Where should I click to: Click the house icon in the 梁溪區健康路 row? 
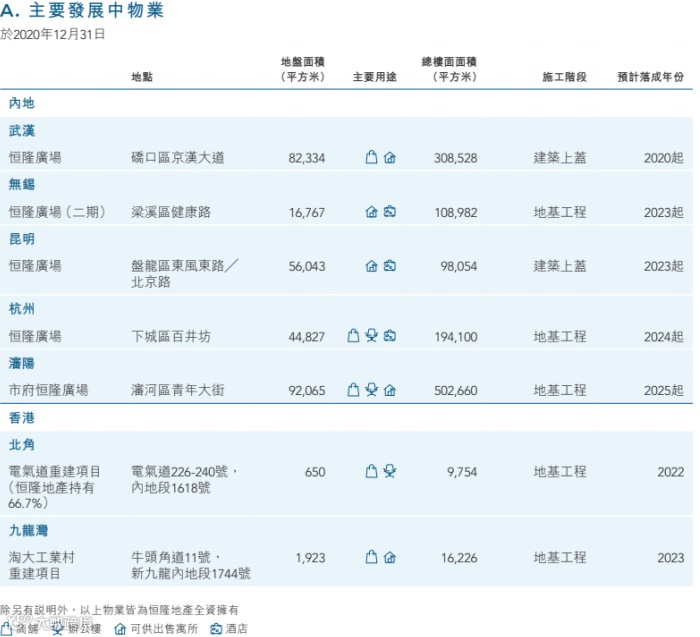pos(371,212)
